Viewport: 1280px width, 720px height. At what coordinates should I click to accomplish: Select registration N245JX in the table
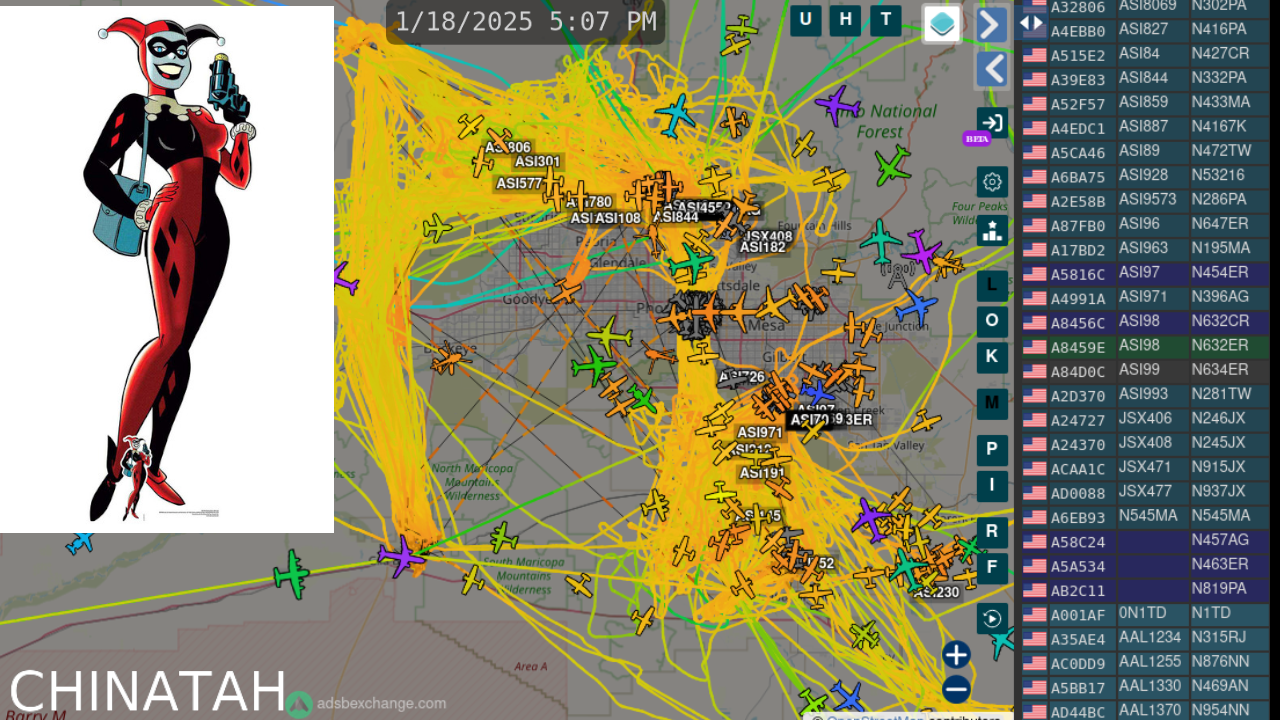(x=1219, y=442)
